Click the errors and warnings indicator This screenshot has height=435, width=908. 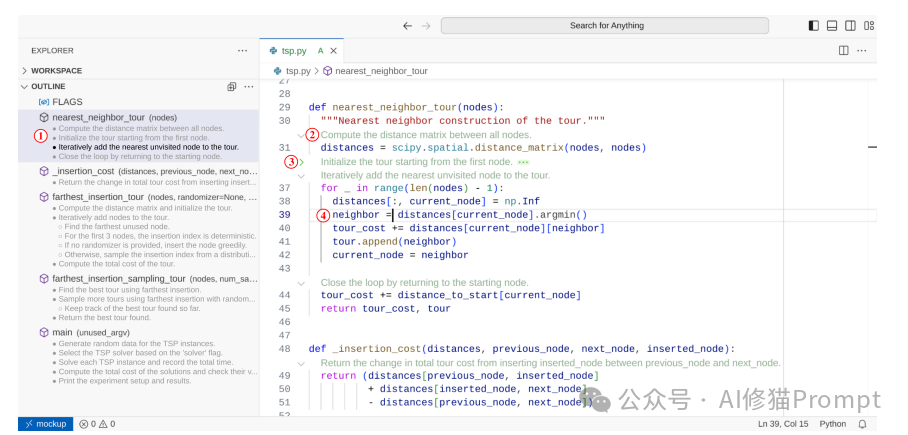pos(97,424)
